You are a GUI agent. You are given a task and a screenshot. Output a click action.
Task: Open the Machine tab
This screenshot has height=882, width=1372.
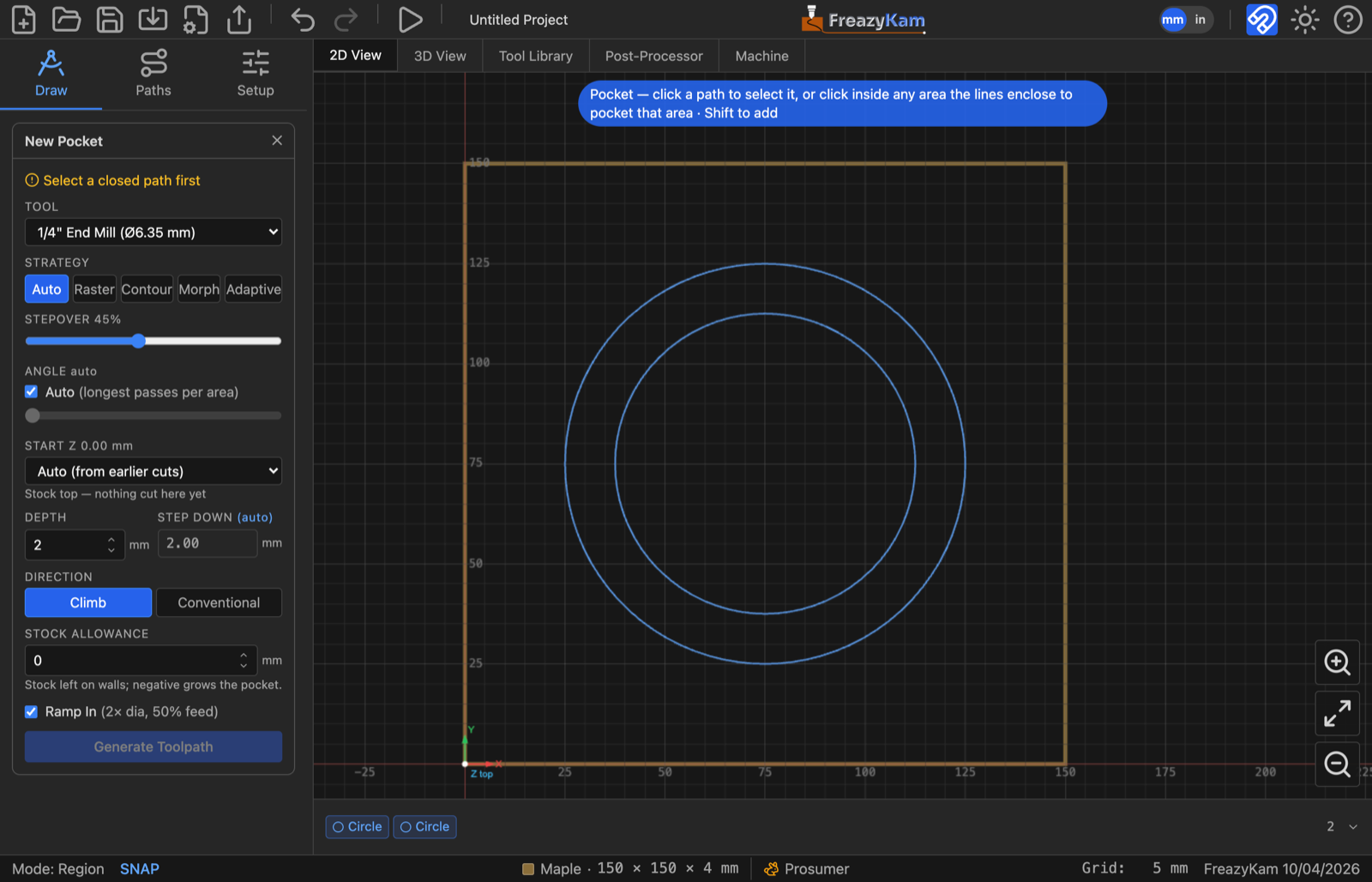point(762,56)
